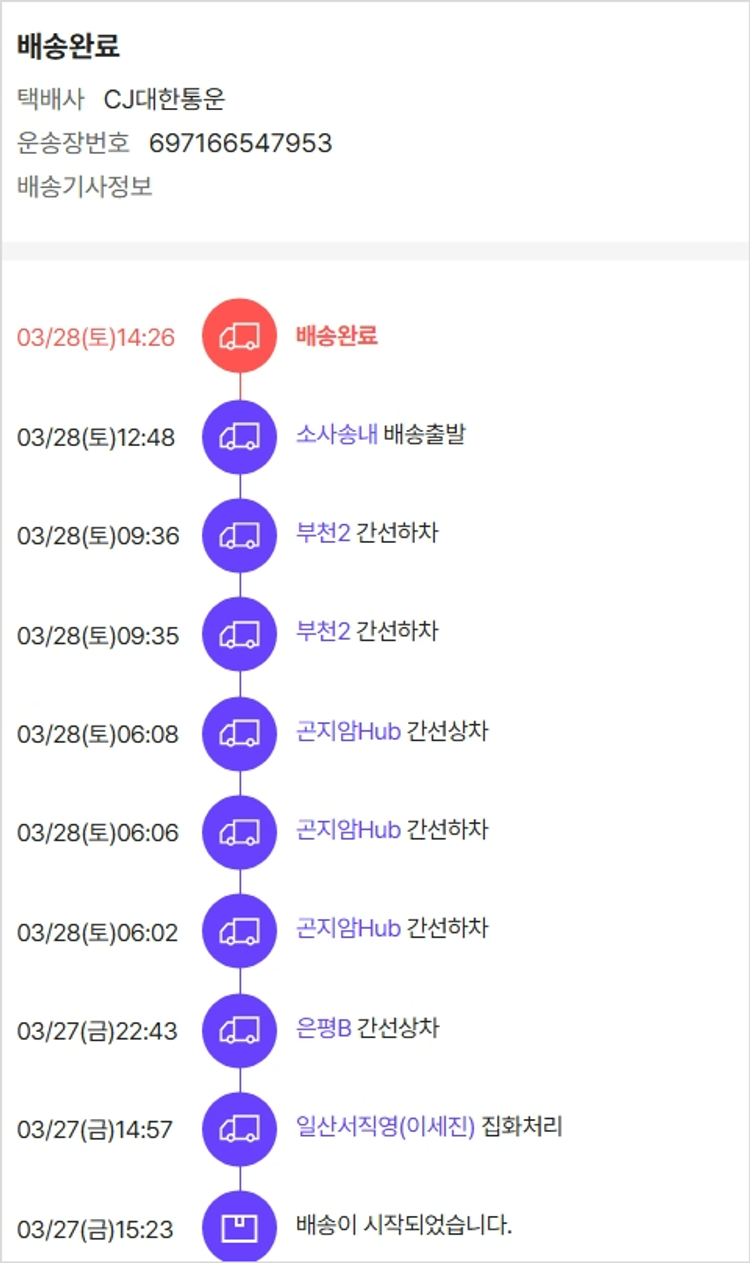Viewport: 750px width, 1263px height.
Task: Click the 03/28(토)14:26 timestamp
Action: [x=96, y=338]
